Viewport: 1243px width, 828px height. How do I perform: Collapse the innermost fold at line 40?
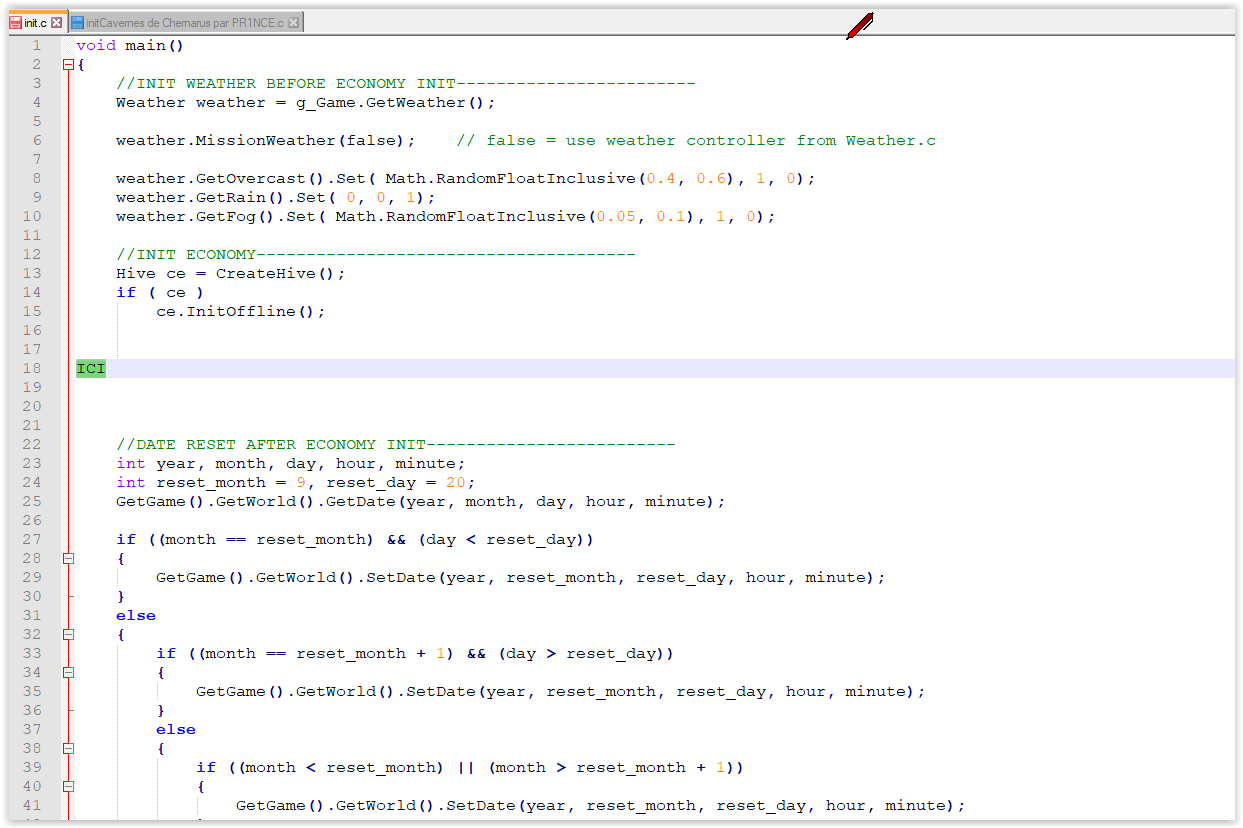point(67,786)
